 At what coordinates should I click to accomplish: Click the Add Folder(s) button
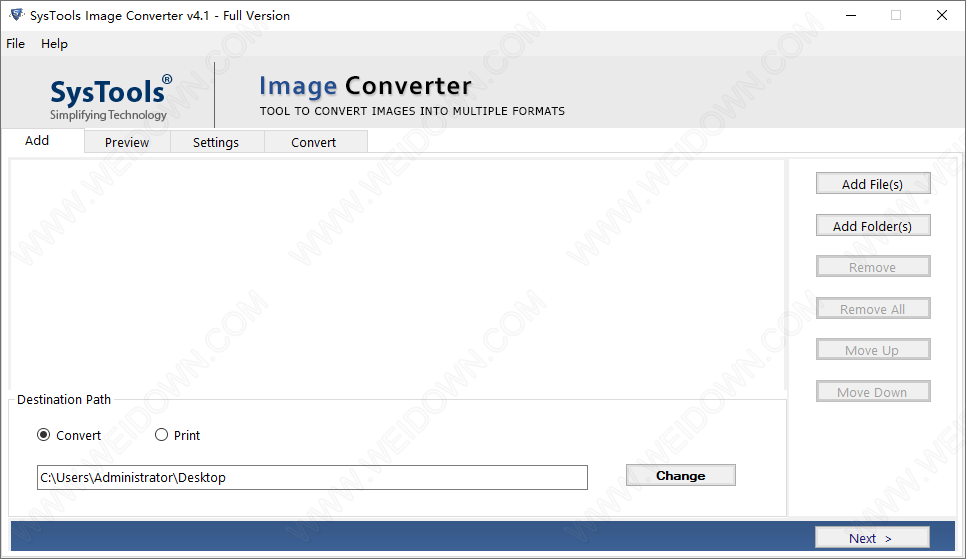click(873, 226)
